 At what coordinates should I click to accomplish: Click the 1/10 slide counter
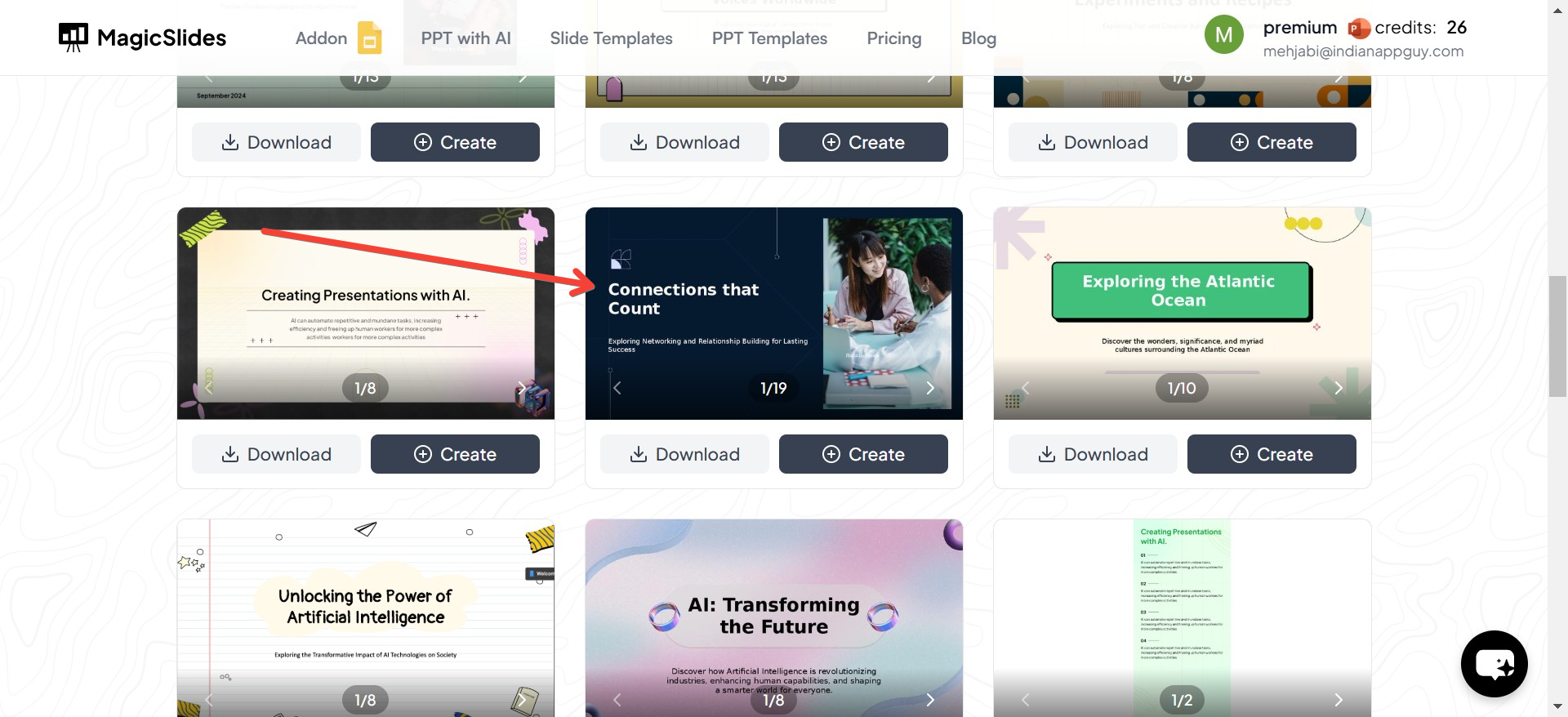coord(1182,388)
